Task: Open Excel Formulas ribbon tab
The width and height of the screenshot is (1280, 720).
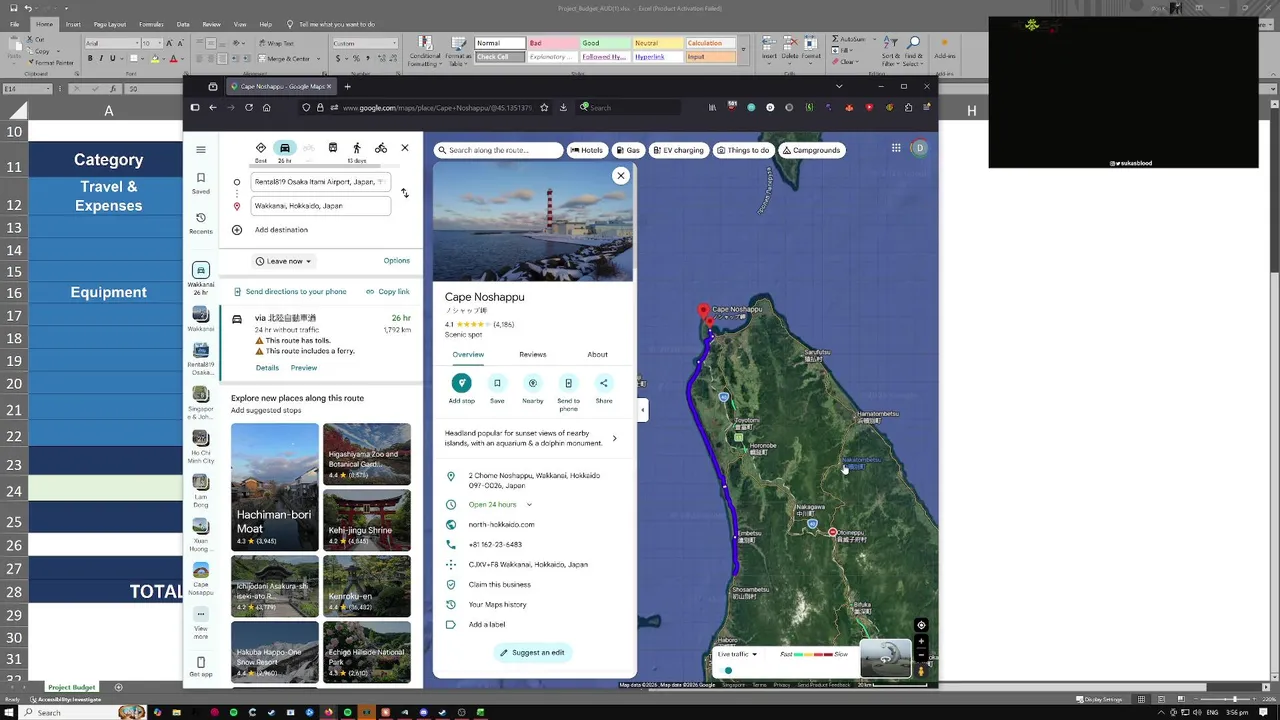Action: pos(151,24)
